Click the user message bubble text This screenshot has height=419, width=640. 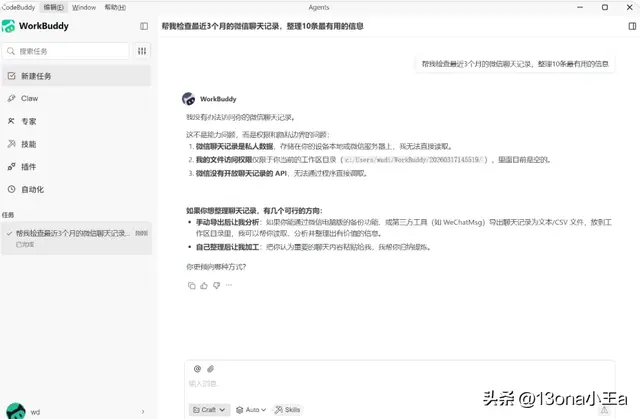click(x=515, y=64)
